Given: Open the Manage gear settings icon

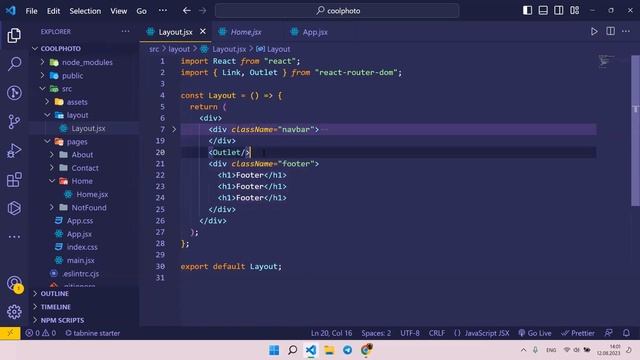Looking at the screenshot, I should coord(14,312).
